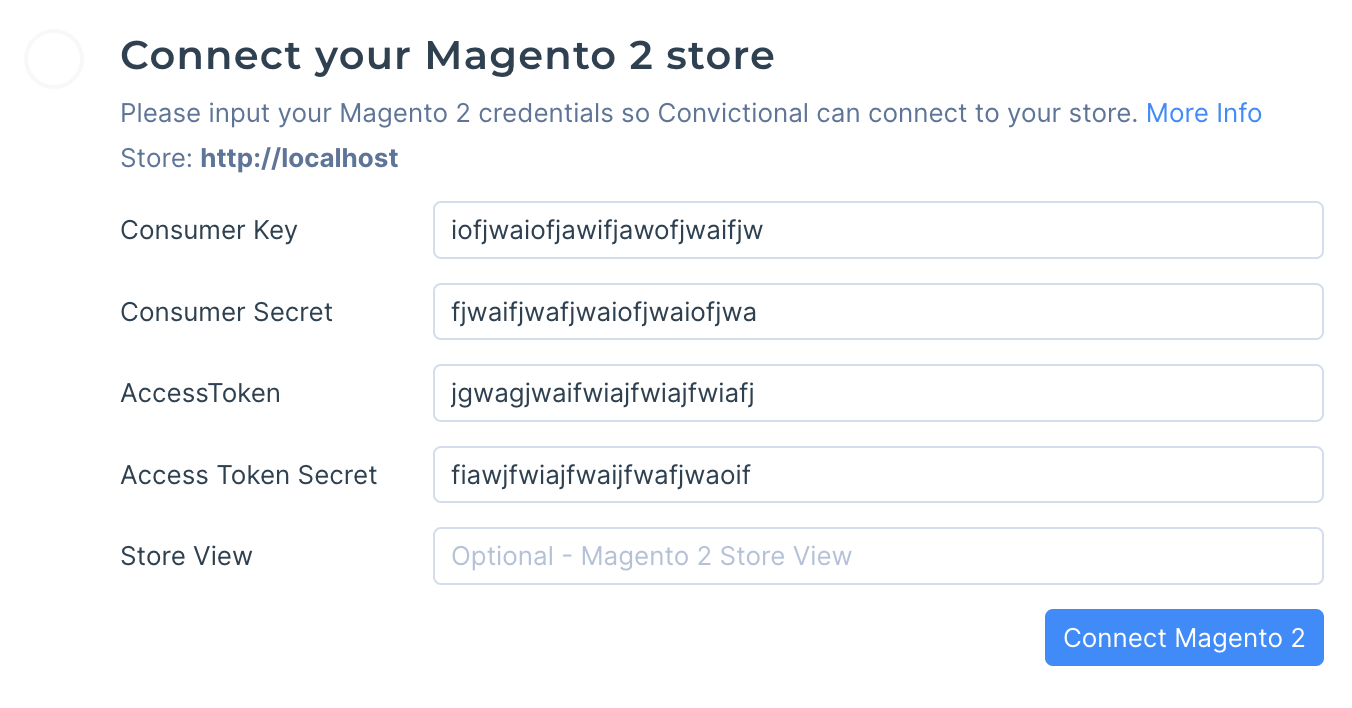The height and width of the screenshot is (708, 1352).
Task: Focus the Consumer Secret input field
Action: [877, 312]
